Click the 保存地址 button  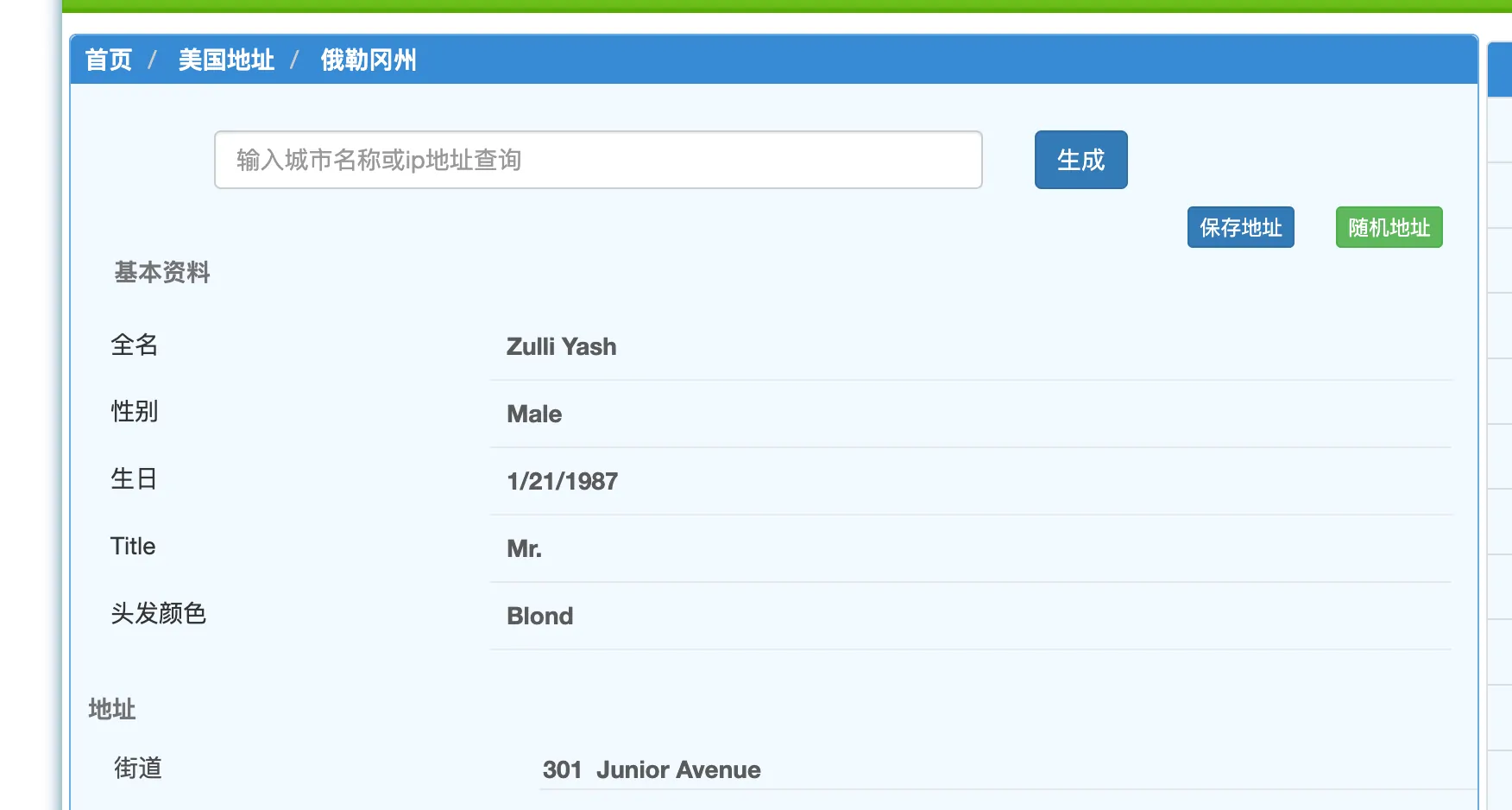coord(1240,227)
